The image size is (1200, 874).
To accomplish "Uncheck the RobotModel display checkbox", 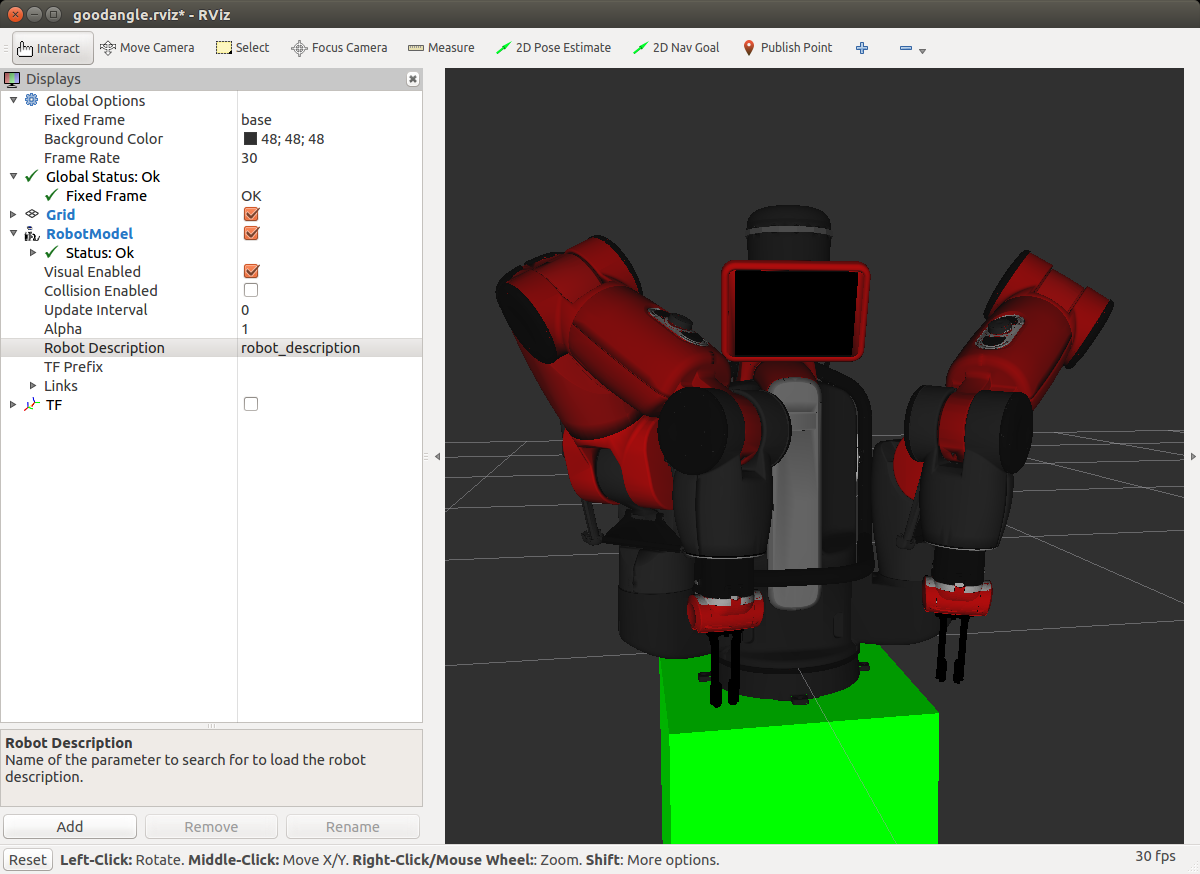I will point(251,233).
